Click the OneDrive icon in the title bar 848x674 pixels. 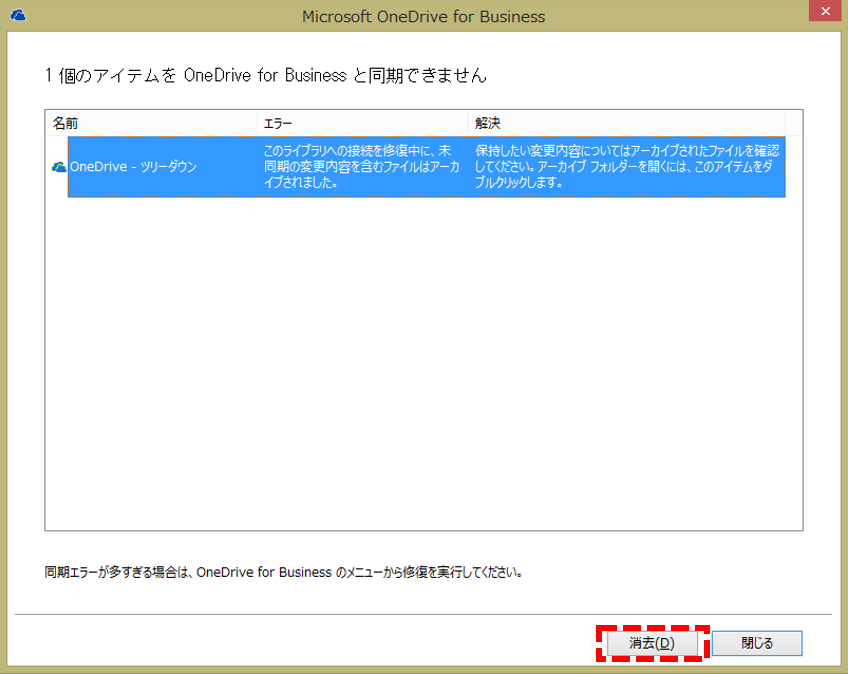click(x=18, y=15)
